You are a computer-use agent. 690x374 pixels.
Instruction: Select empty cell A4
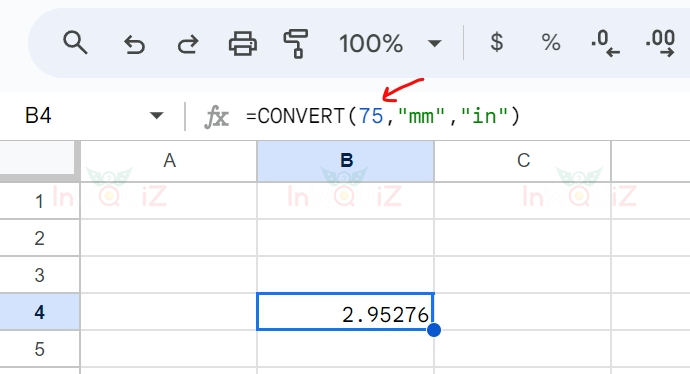169,312
